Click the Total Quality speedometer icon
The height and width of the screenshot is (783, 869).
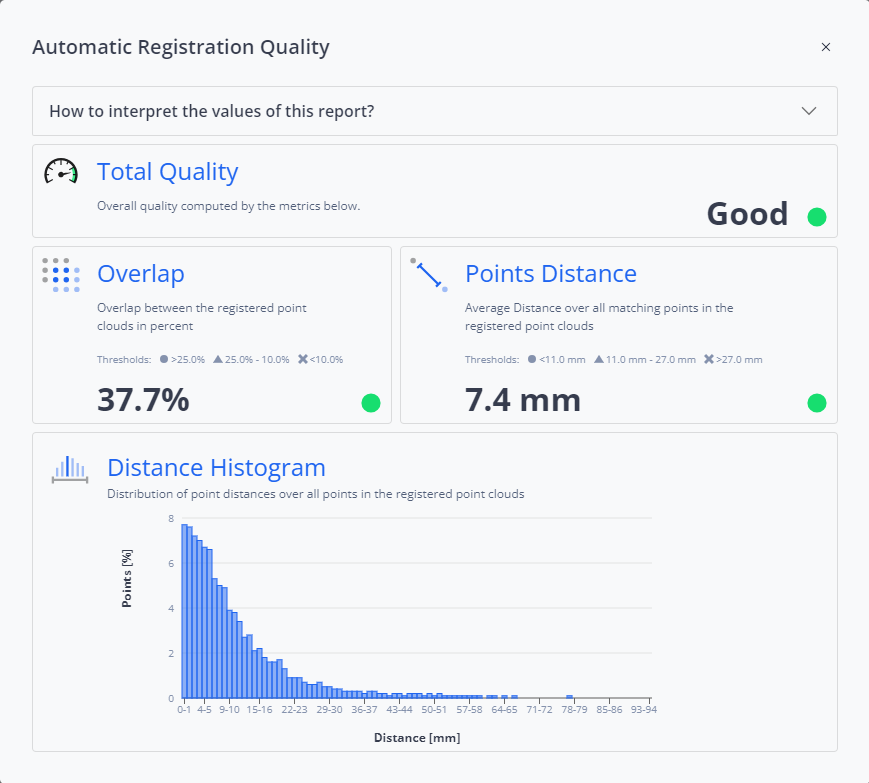click(x=61, y=172)
